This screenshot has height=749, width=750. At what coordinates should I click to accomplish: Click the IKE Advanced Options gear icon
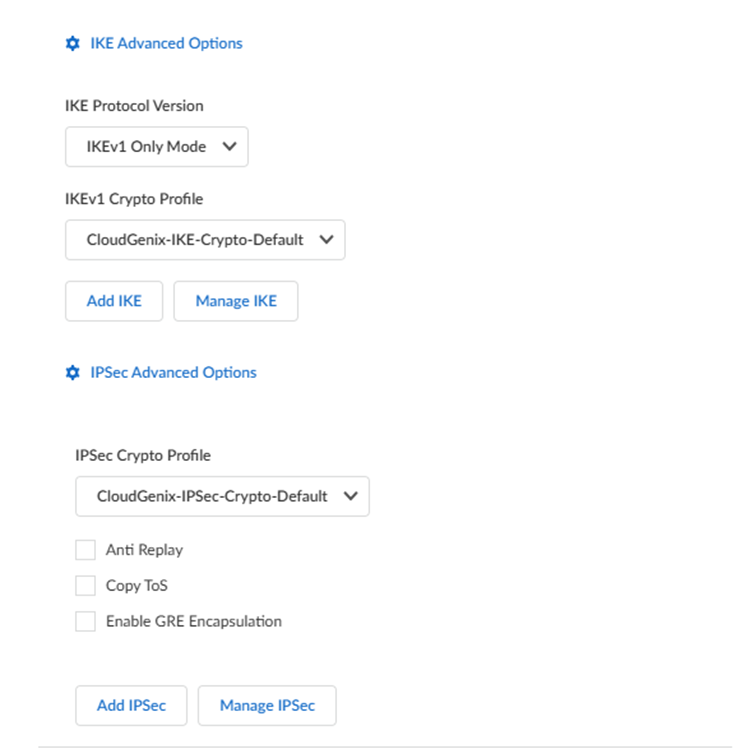(x=72, y=44)
